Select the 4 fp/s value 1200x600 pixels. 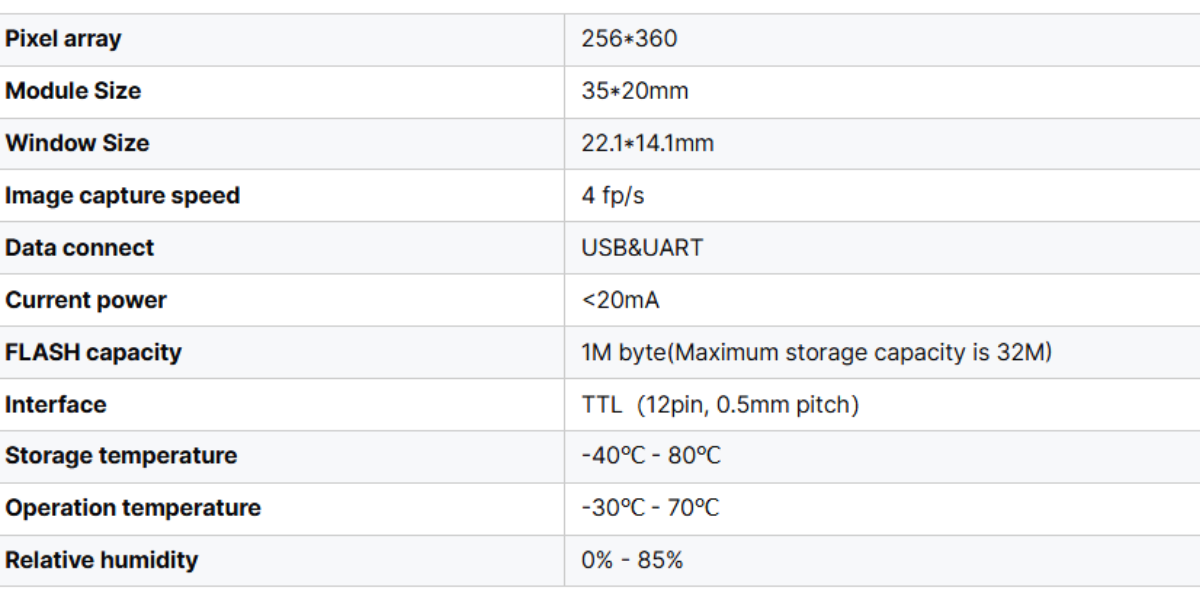(x=613, y=196)
